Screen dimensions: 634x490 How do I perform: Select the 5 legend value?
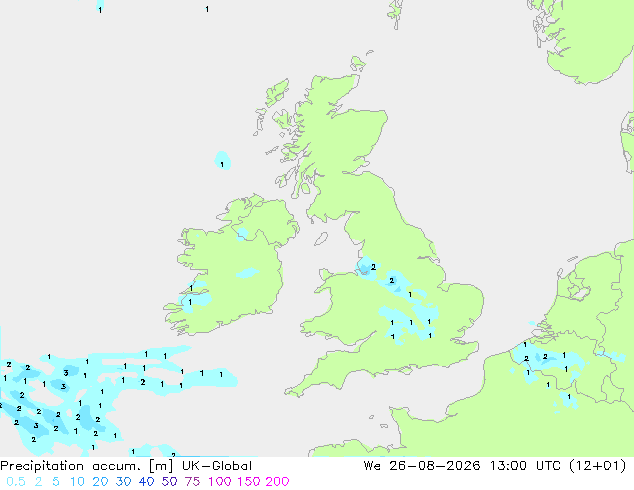click(x=56, y=482)
